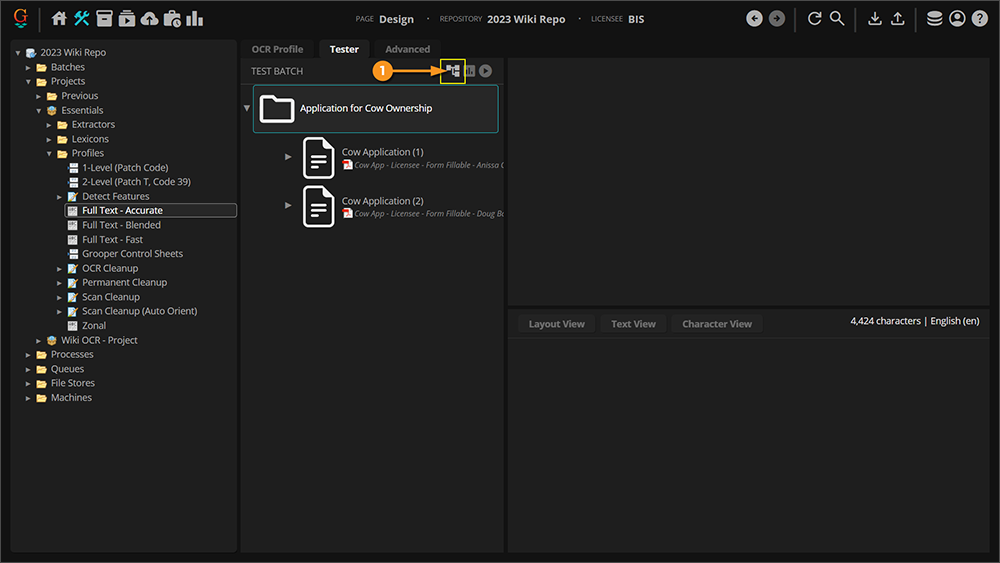Expand the Batches folder arrow
The height and width of the screenshot is (563, 1000).
[28, 67]
